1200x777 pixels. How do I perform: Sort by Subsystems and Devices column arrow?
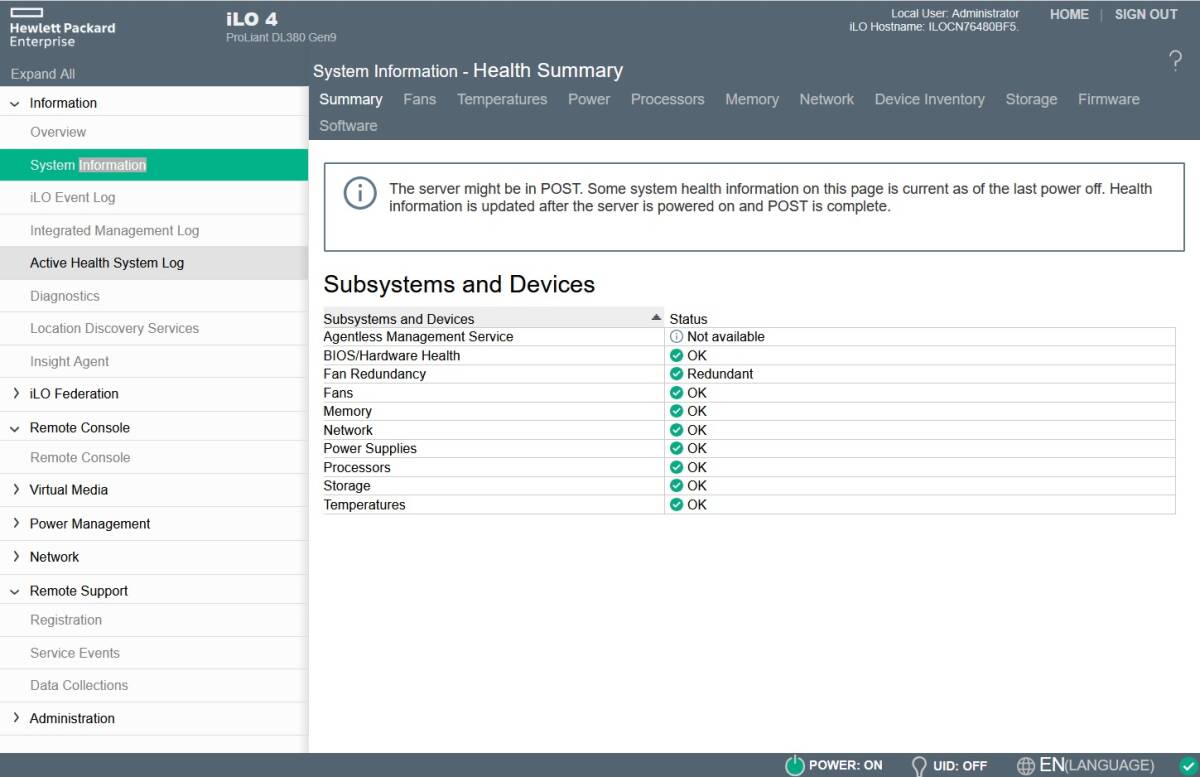(656, 318)
